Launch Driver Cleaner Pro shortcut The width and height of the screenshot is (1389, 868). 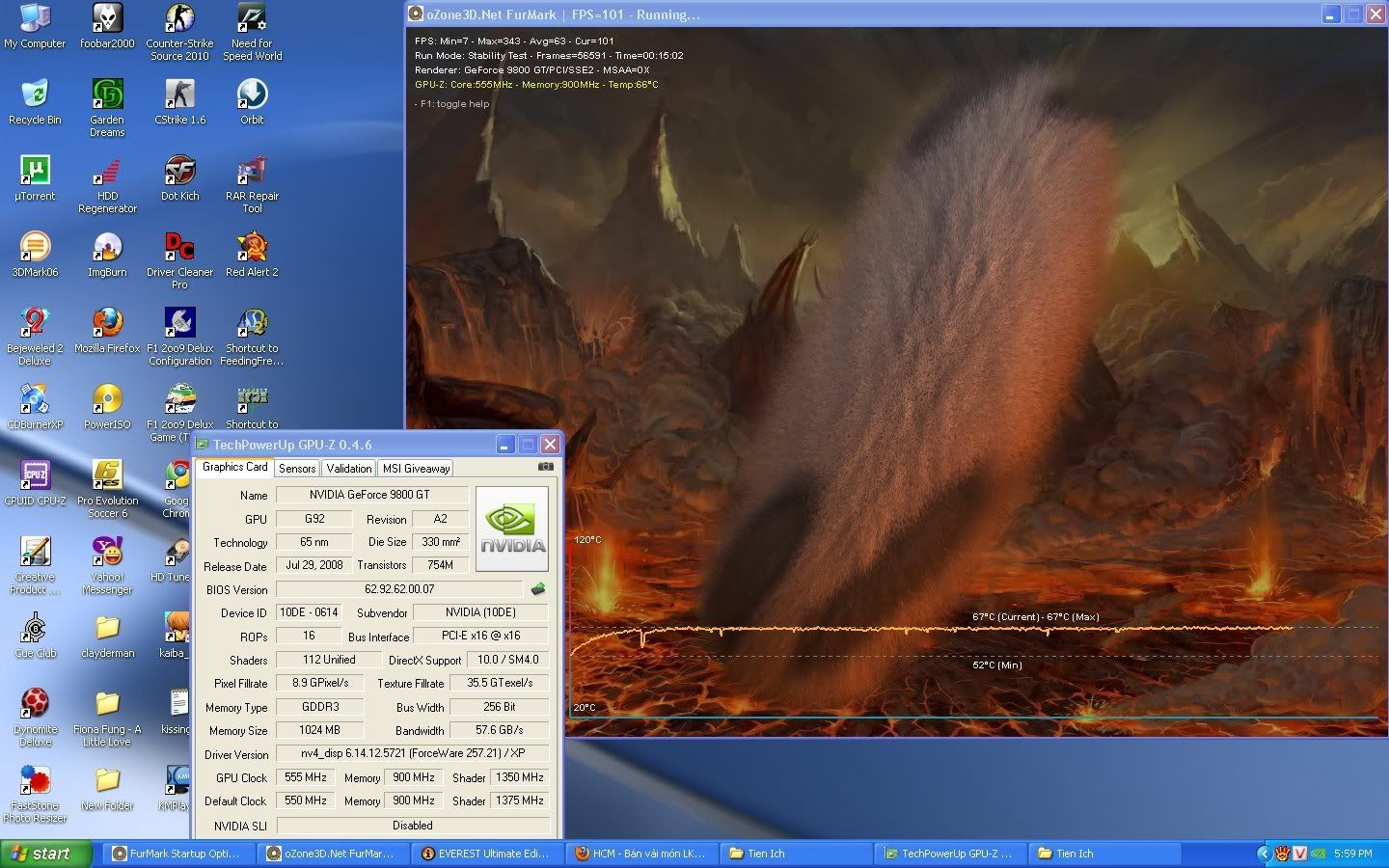[179, 261]
